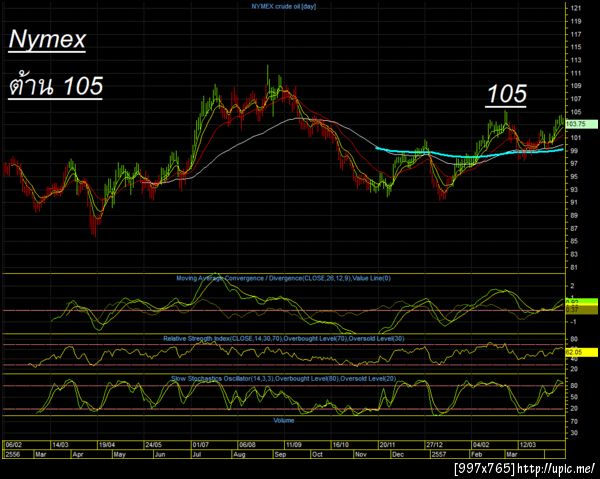Click the 16/10 date label
Screen dimensions: 600x479
341,445
